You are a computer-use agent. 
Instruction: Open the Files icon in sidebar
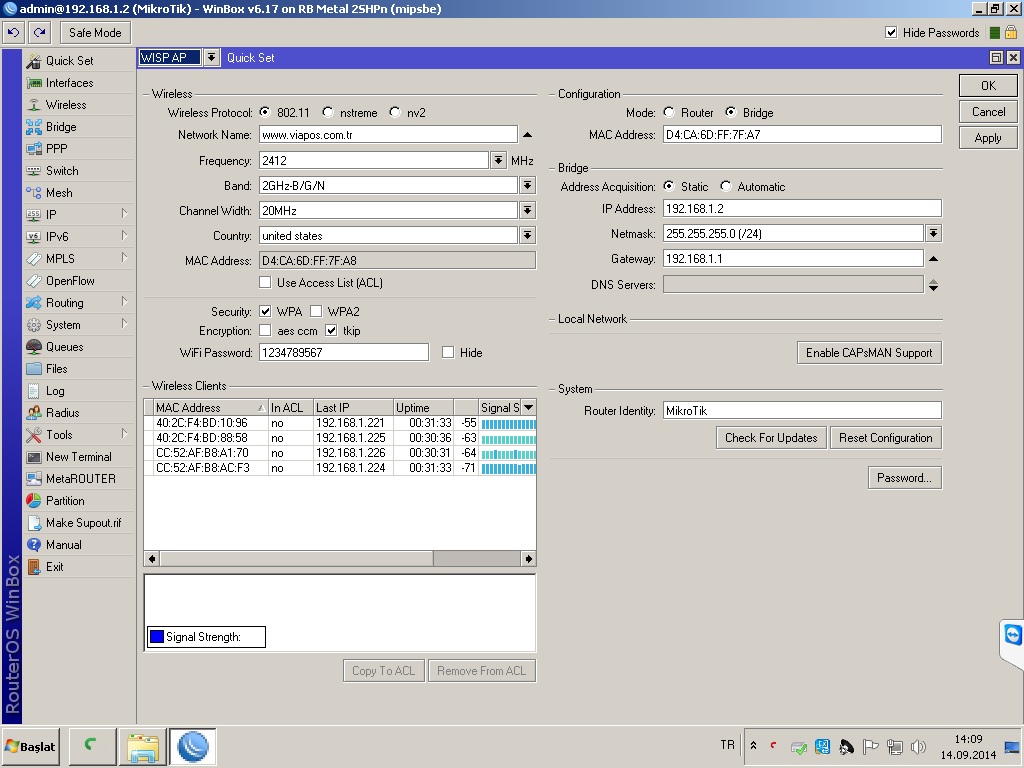point(34,369)
